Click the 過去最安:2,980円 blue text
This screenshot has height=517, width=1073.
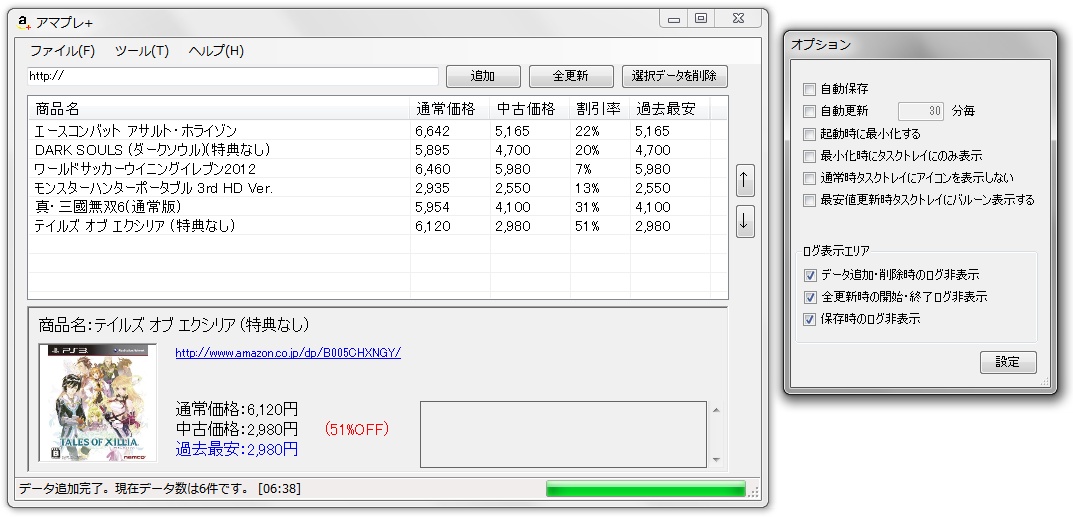click(237, 449)
